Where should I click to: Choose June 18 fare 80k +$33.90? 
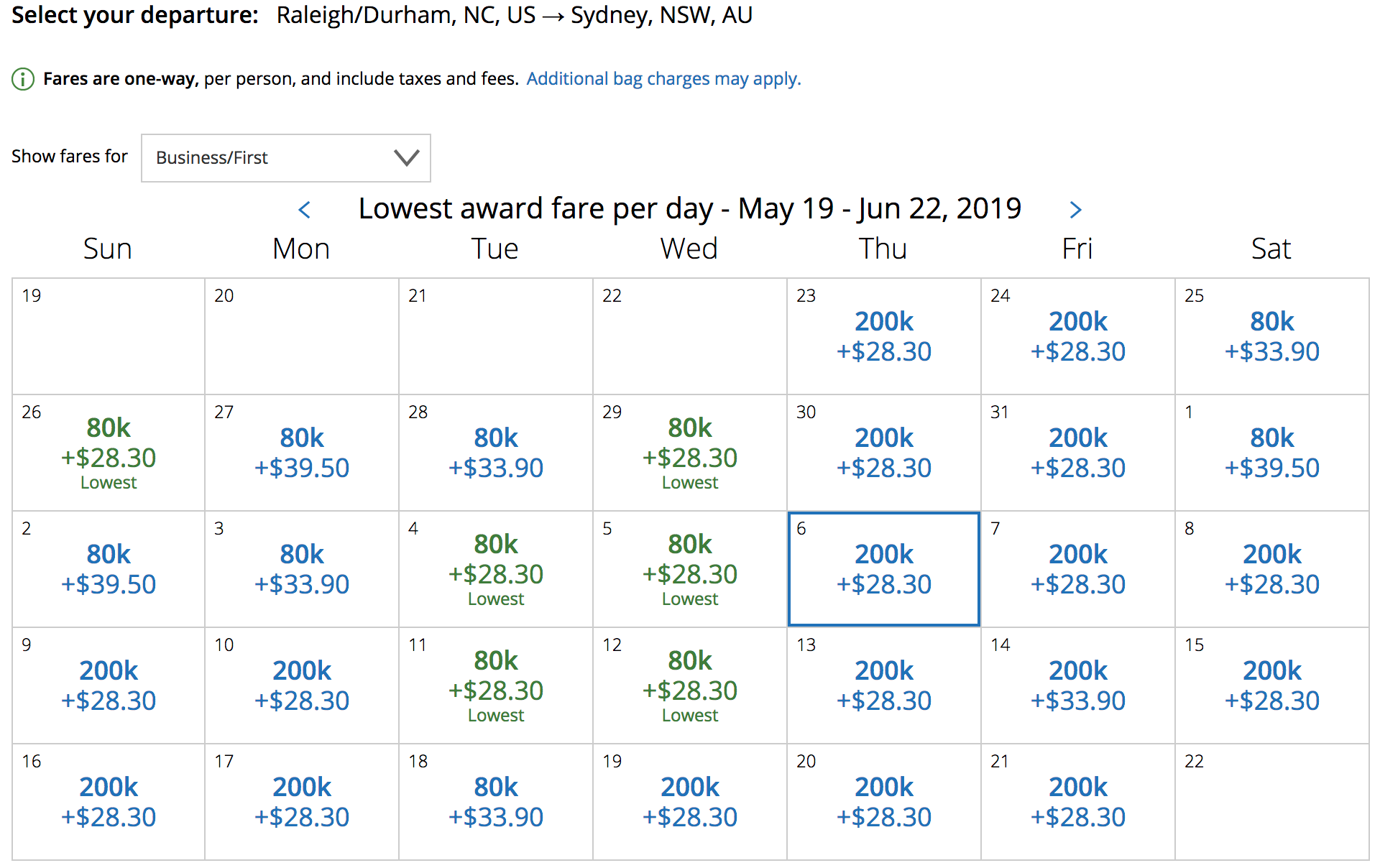[496, 802]
